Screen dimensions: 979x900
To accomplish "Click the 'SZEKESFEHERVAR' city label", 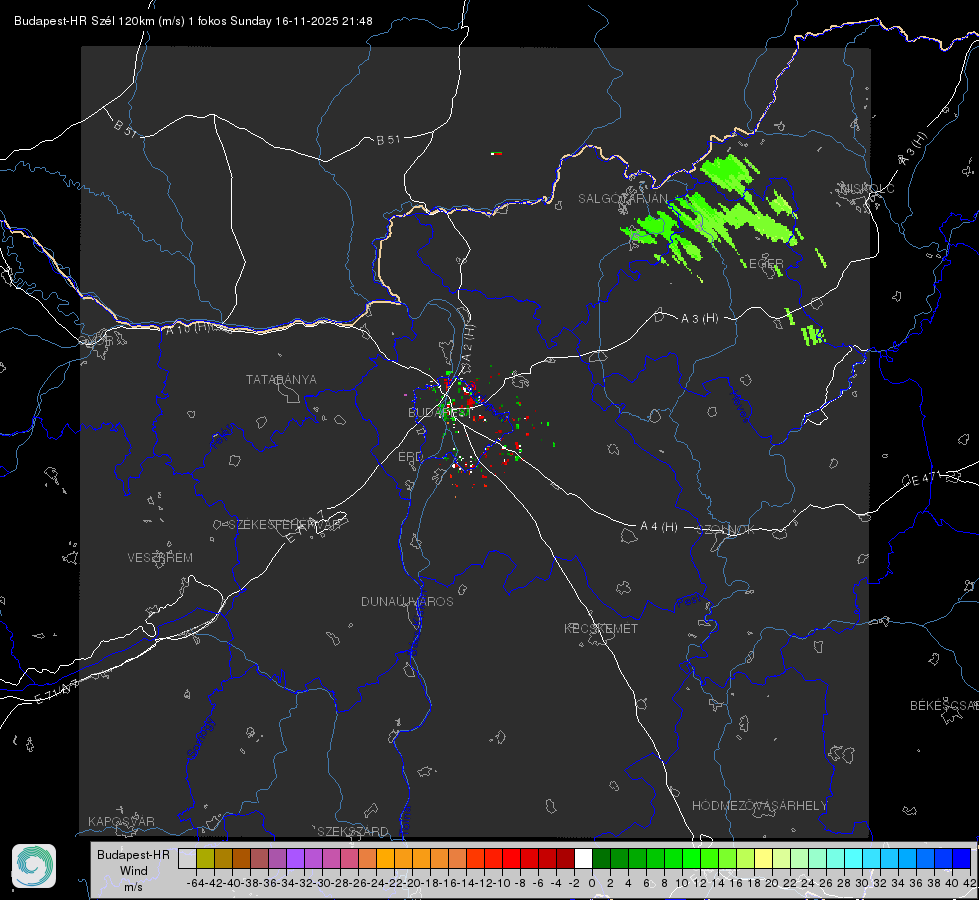I will [x=284, y=525].
